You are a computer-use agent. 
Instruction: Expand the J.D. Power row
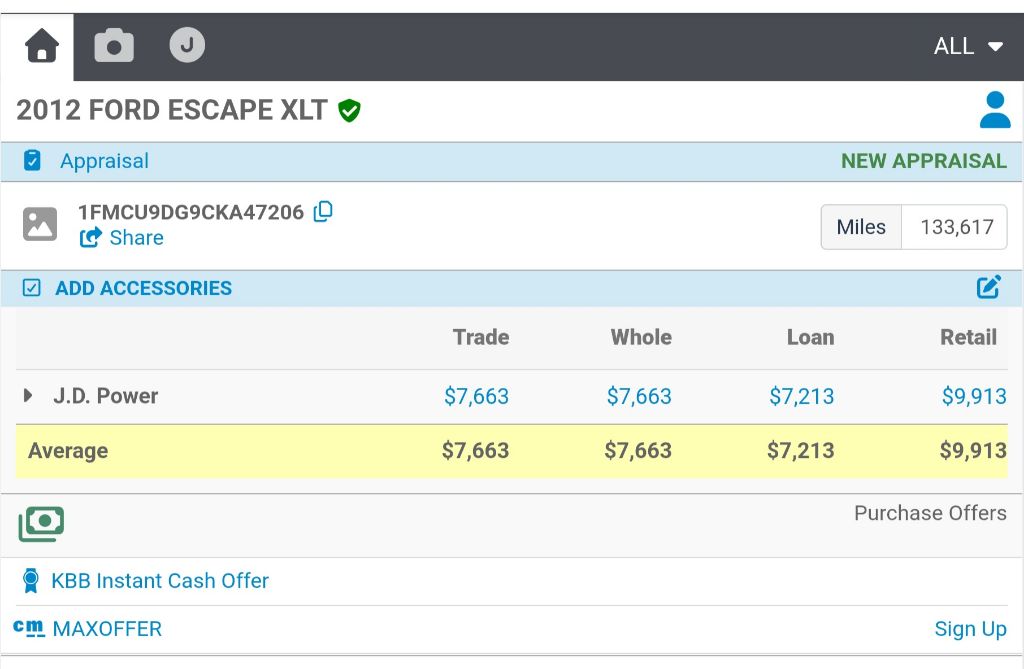tap(27, 395)
